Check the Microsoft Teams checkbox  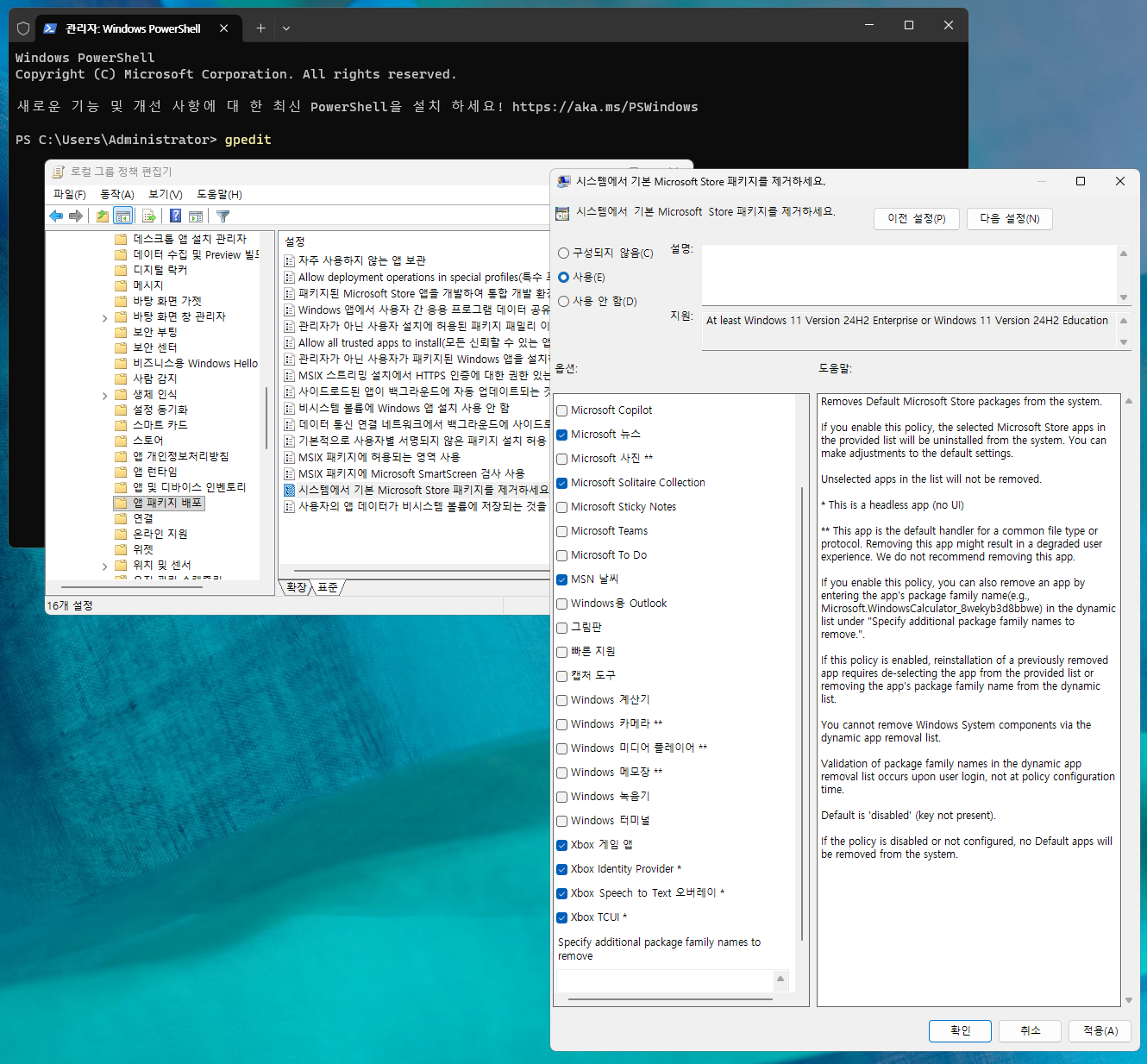coord(562,532)
